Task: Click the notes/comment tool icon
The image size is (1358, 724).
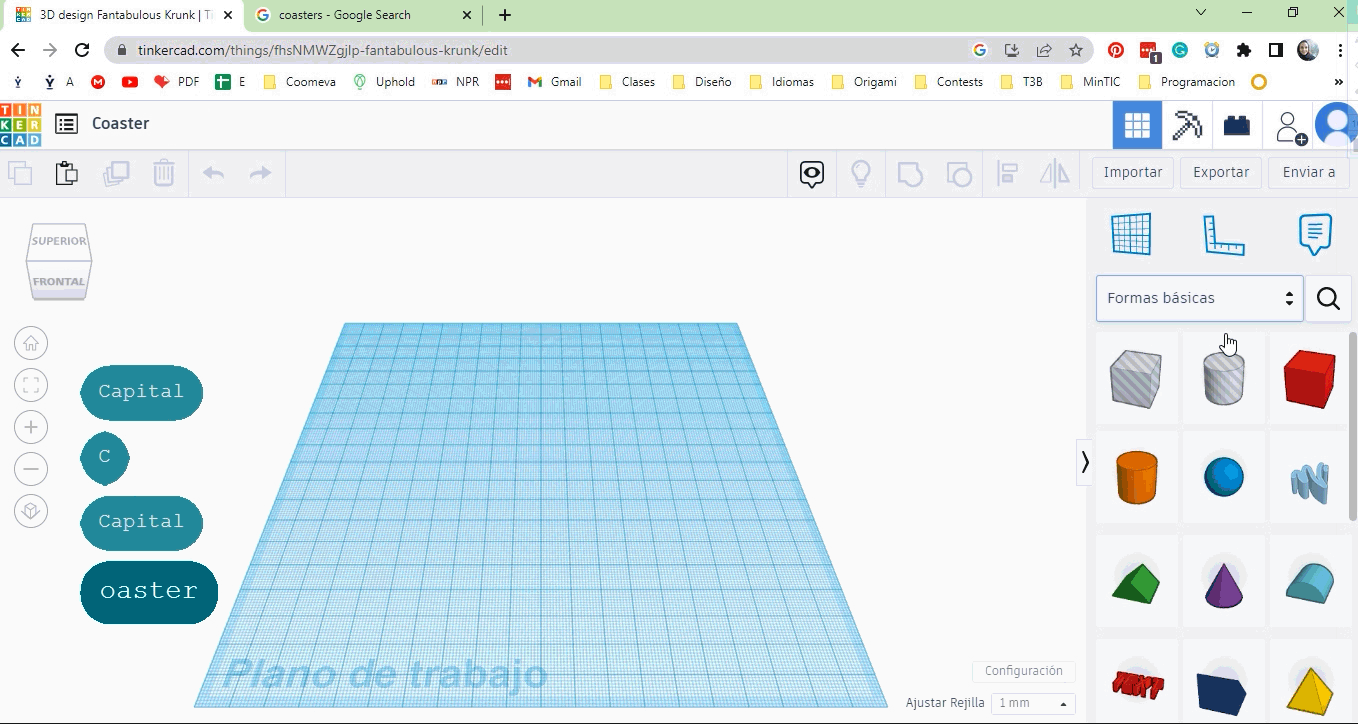Action: [1314, 234]
